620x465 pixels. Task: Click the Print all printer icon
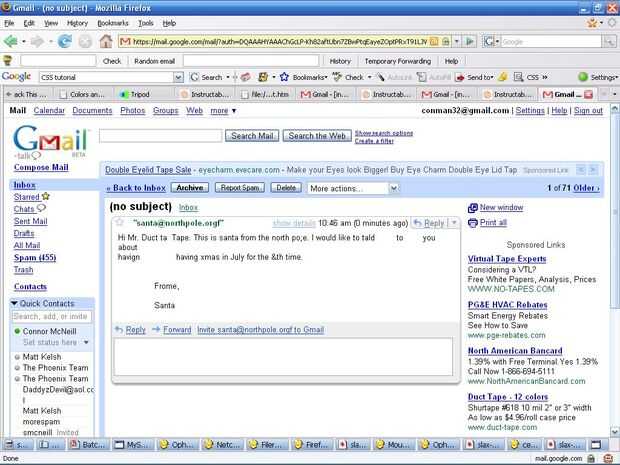[x=473, y=223]
